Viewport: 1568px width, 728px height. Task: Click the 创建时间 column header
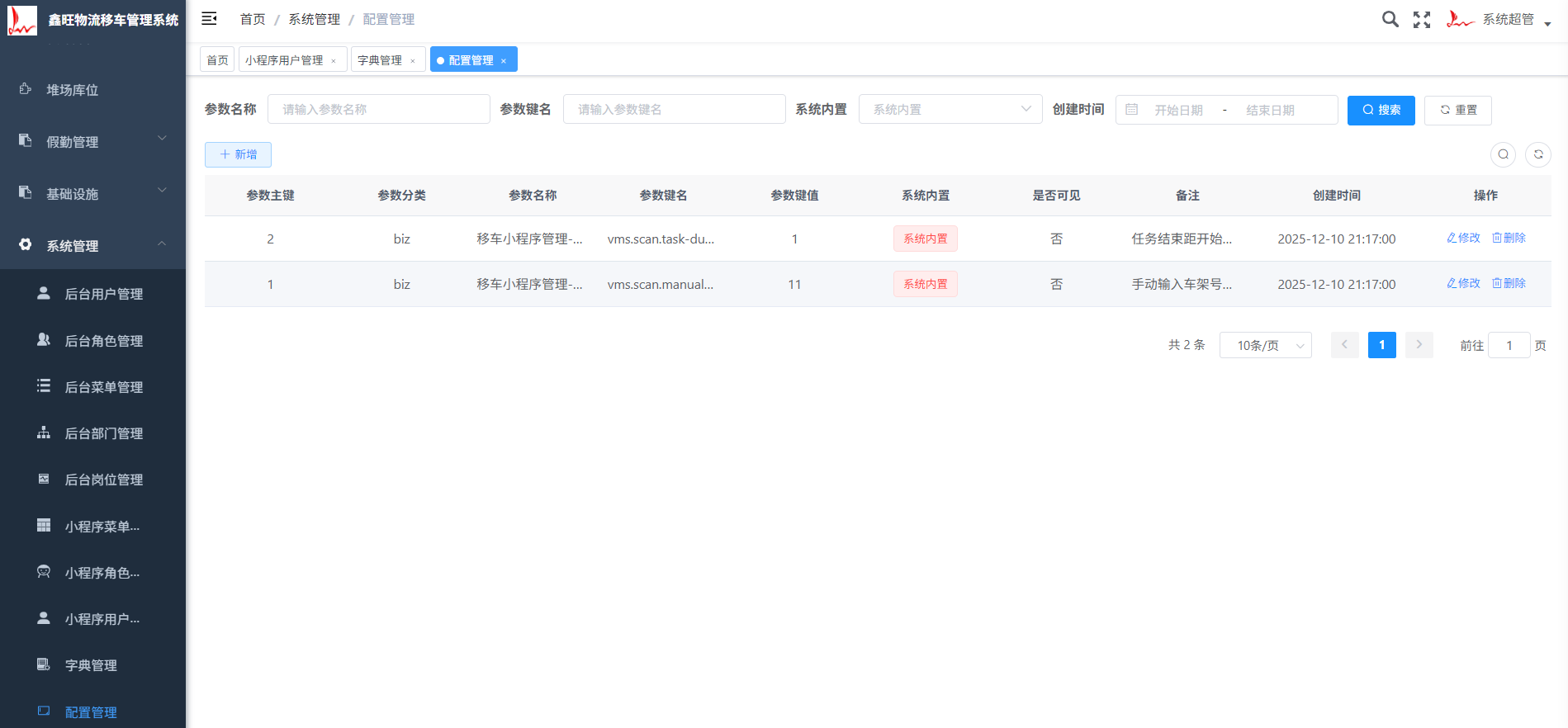click(1337, 196)
